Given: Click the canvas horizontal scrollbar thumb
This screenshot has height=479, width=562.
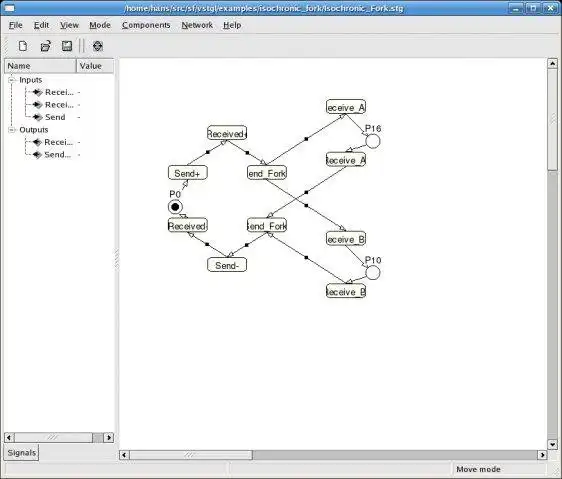Looking at the screenshot, I should click(191, 455).
